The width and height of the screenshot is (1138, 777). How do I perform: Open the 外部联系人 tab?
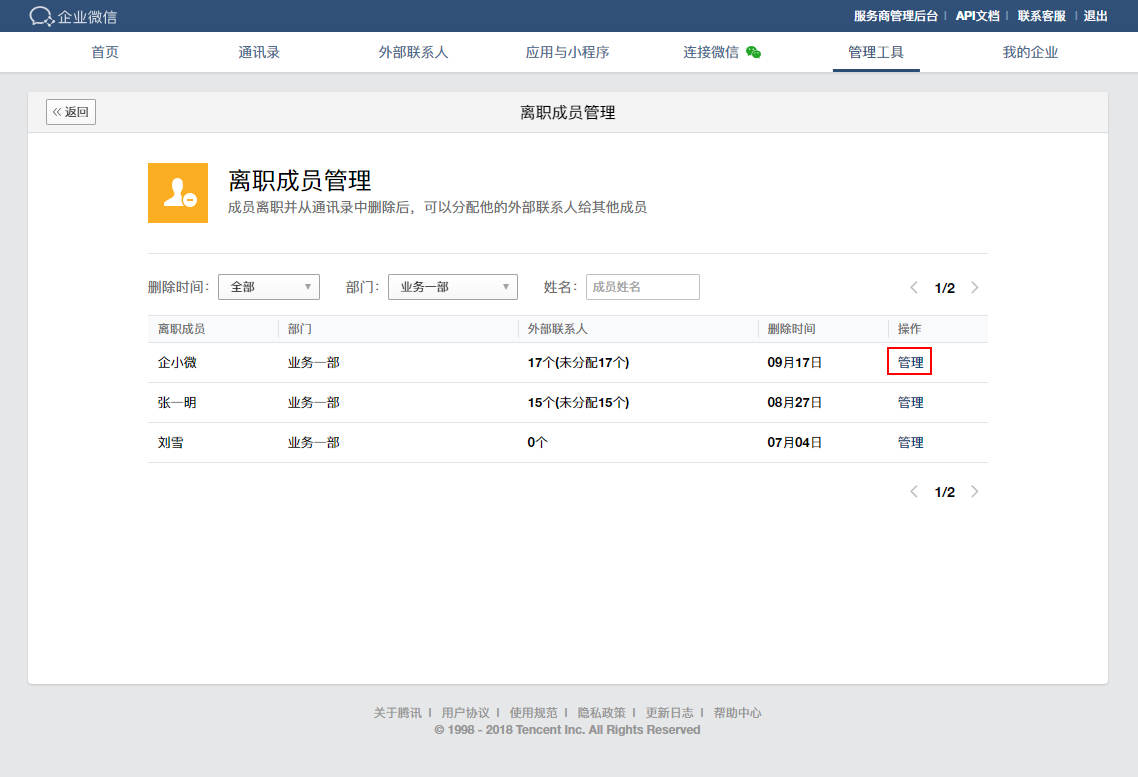(x=413, y=52)
